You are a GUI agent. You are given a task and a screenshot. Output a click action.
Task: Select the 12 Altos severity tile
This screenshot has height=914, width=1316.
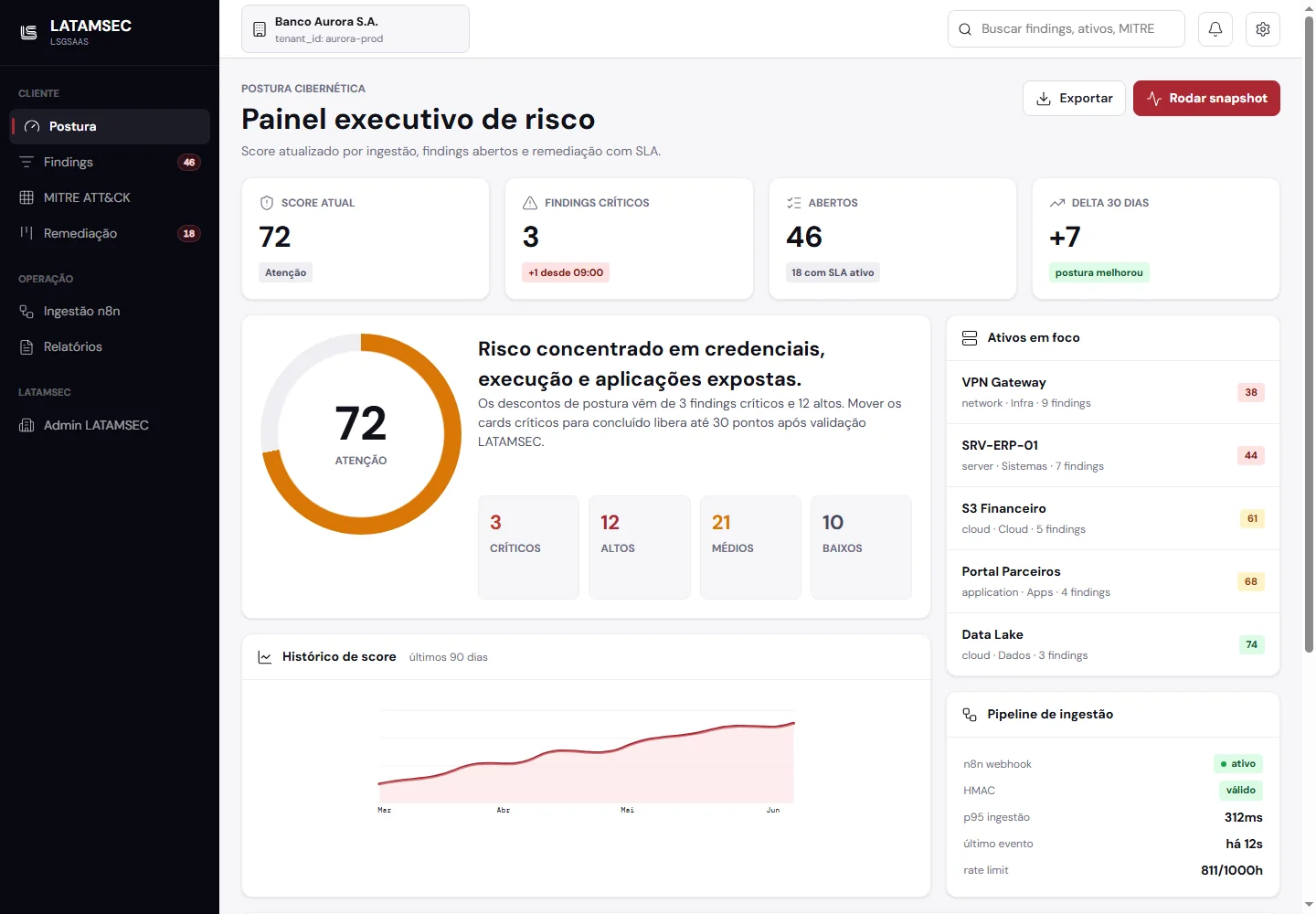pyautogui.click(x=640, y=547)
